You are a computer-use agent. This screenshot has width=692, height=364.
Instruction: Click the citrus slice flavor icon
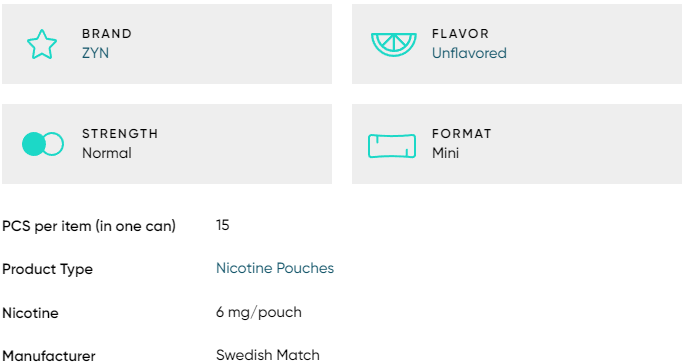(x=394, y=45)
